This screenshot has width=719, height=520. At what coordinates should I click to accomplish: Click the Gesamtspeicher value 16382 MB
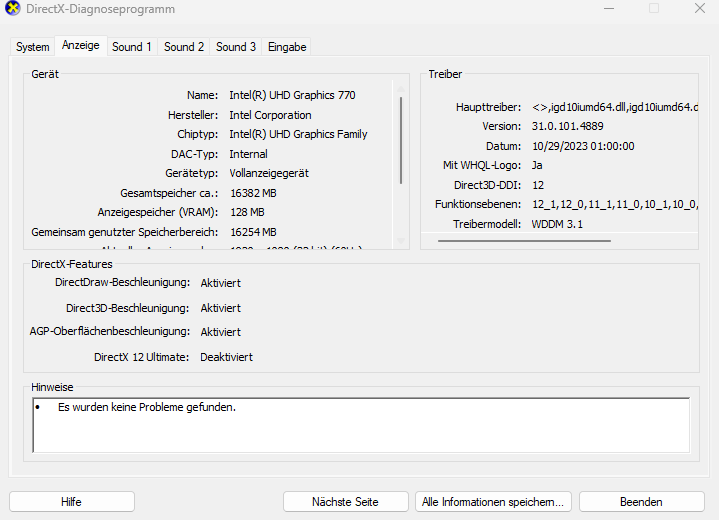(253, 193)
